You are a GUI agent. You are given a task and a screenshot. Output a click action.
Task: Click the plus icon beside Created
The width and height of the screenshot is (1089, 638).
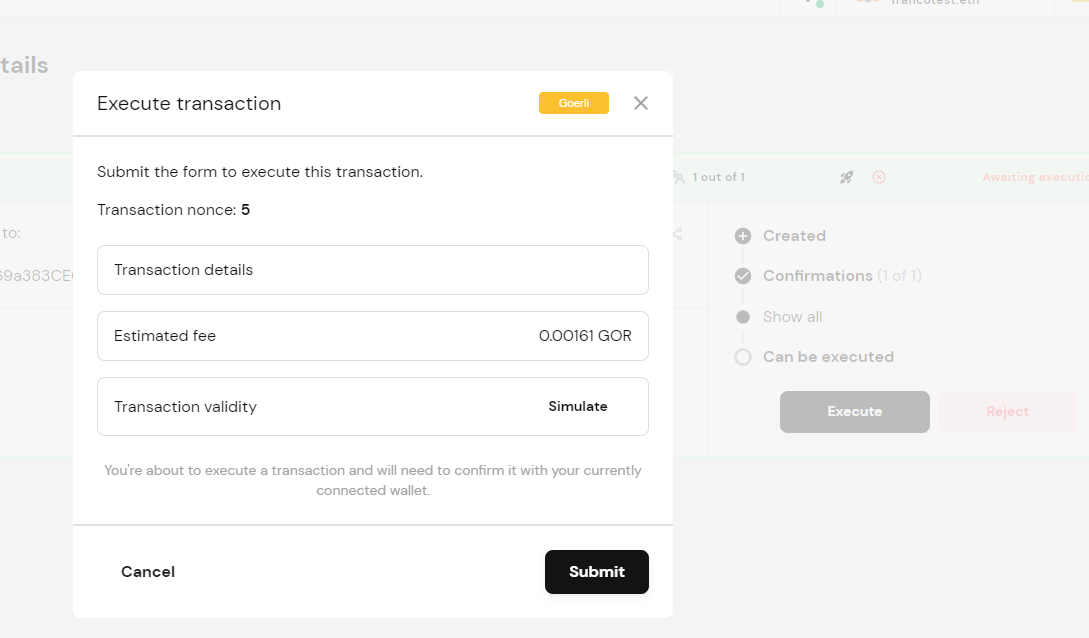(742, 236)
